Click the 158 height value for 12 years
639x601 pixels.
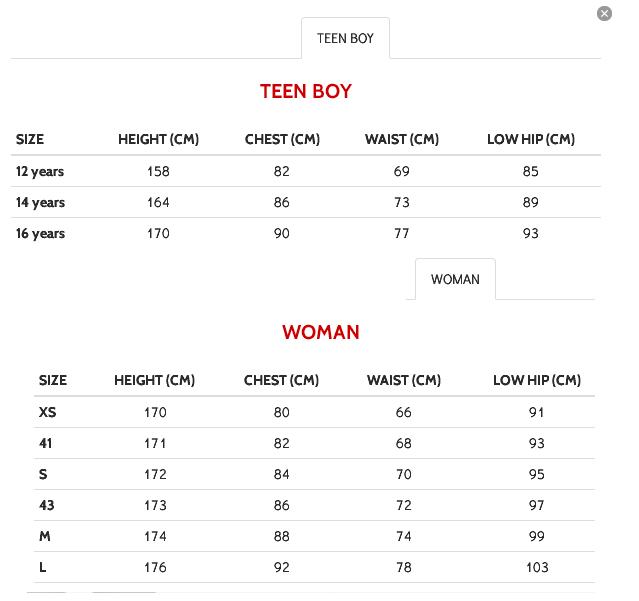(158, 172)
